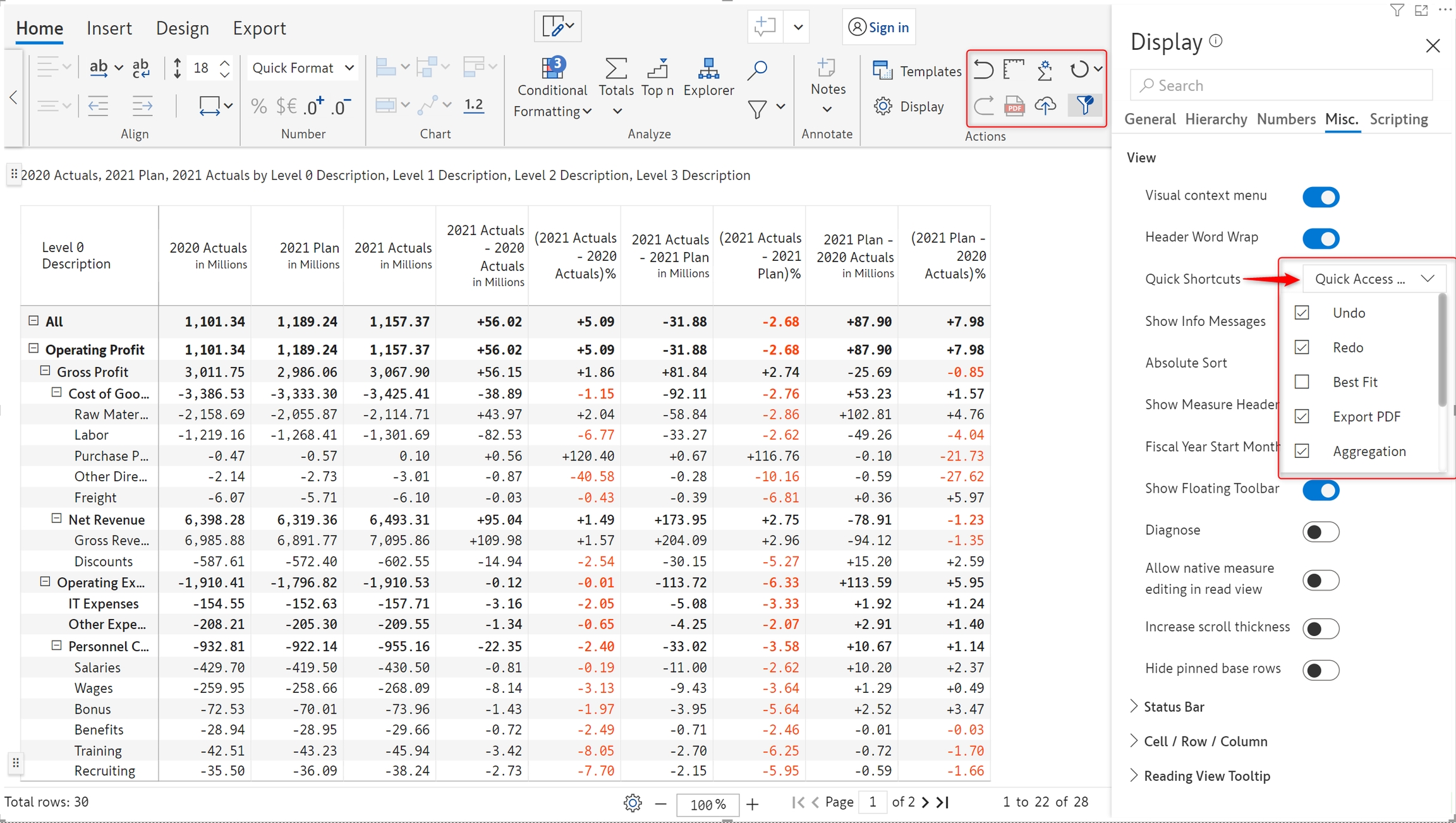Open the Totals sigma icon
The image size is (1456, 823).
(x=616, y=69)
